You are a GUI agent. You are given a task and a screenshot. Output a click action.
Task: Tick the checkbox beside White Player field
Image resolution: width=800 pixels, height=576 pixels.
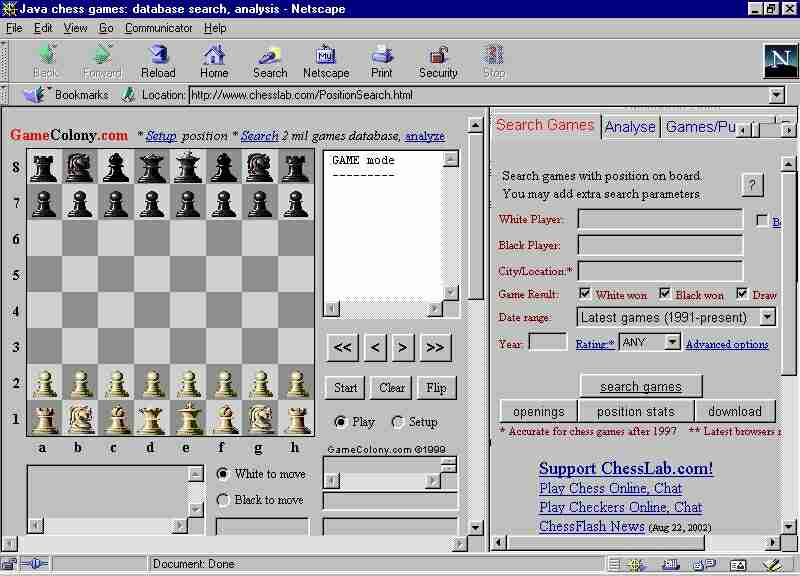(x=762, y=220)
